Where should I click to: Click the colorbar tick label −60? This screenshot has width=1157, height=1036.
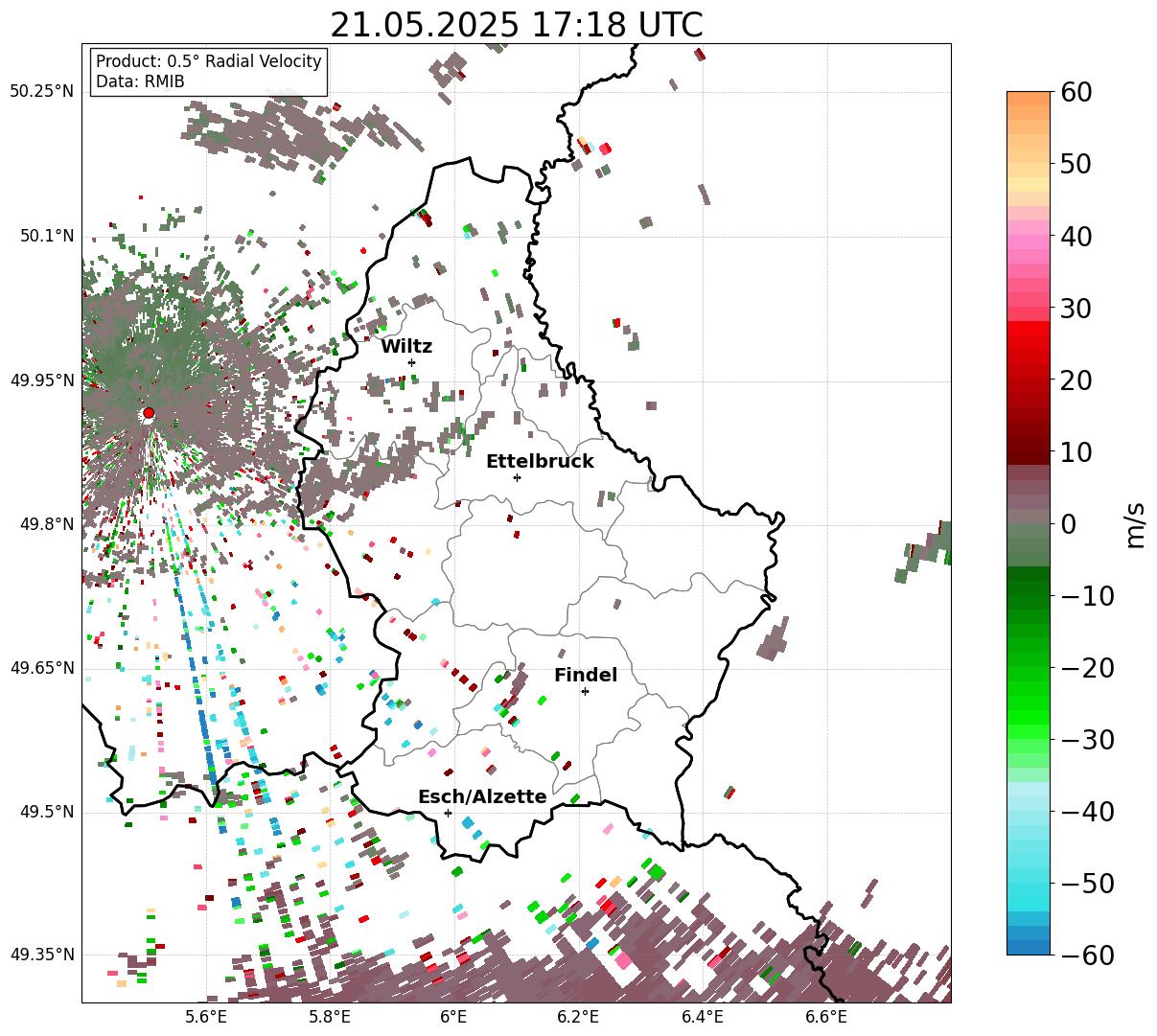(x=1087, y=955)
